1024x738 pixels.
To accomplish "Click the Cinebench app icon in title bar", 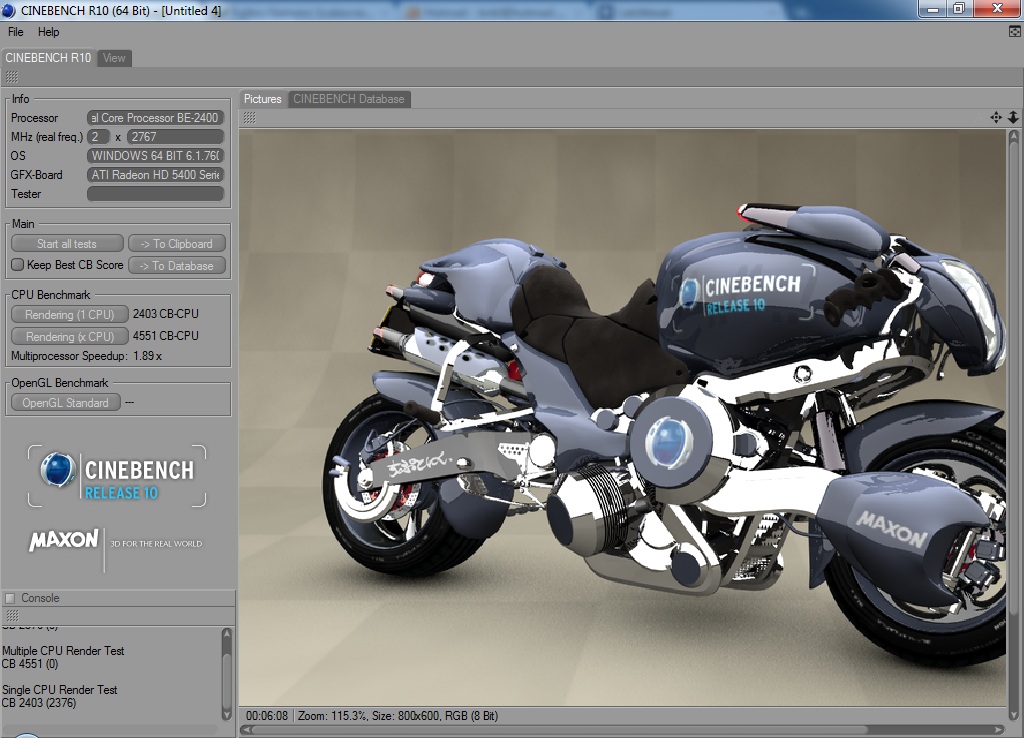I will (8, 10).
